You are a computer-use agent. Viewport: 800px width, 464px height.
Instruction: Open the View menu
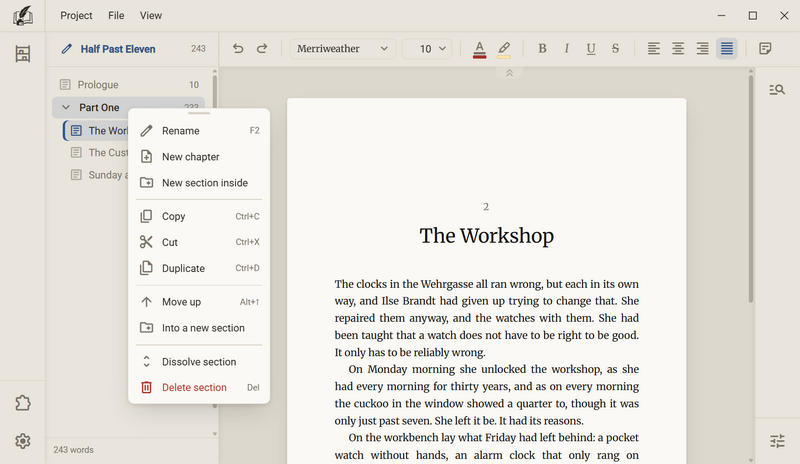click(x=151, y=15)
